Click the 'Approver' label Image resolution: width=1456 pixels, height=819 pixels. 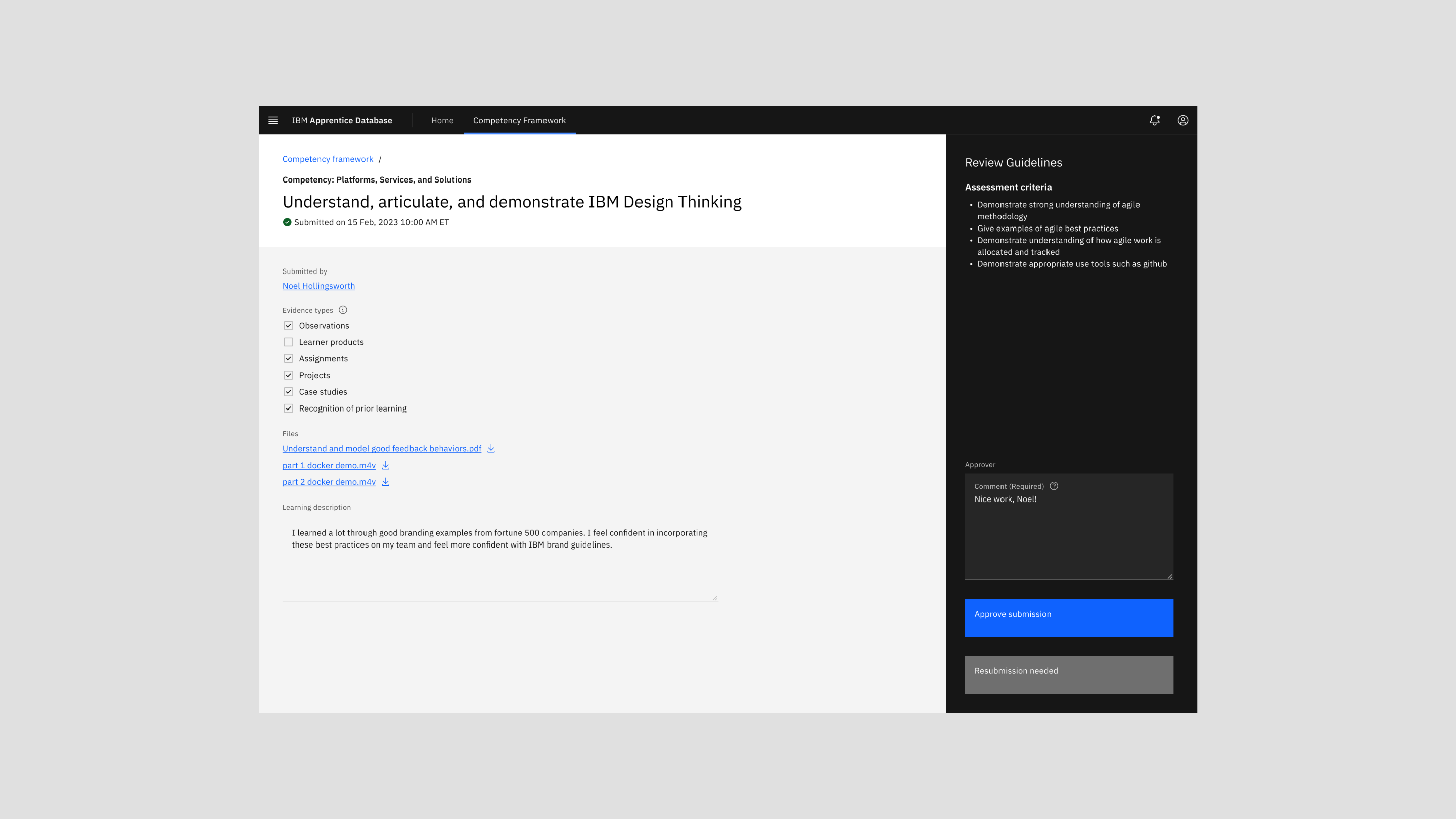click(x=980, y=465)
